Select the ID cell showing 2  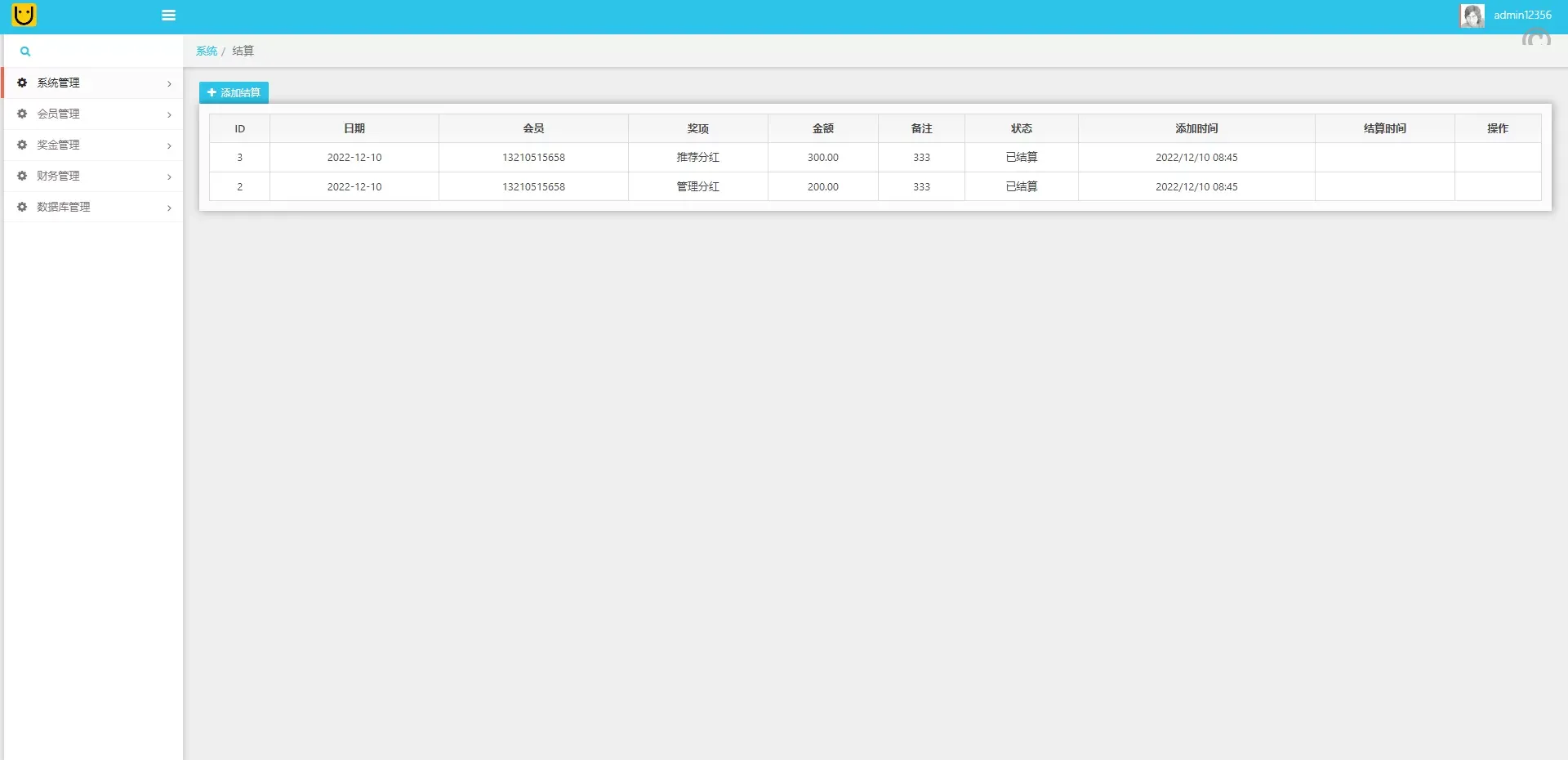240,187
